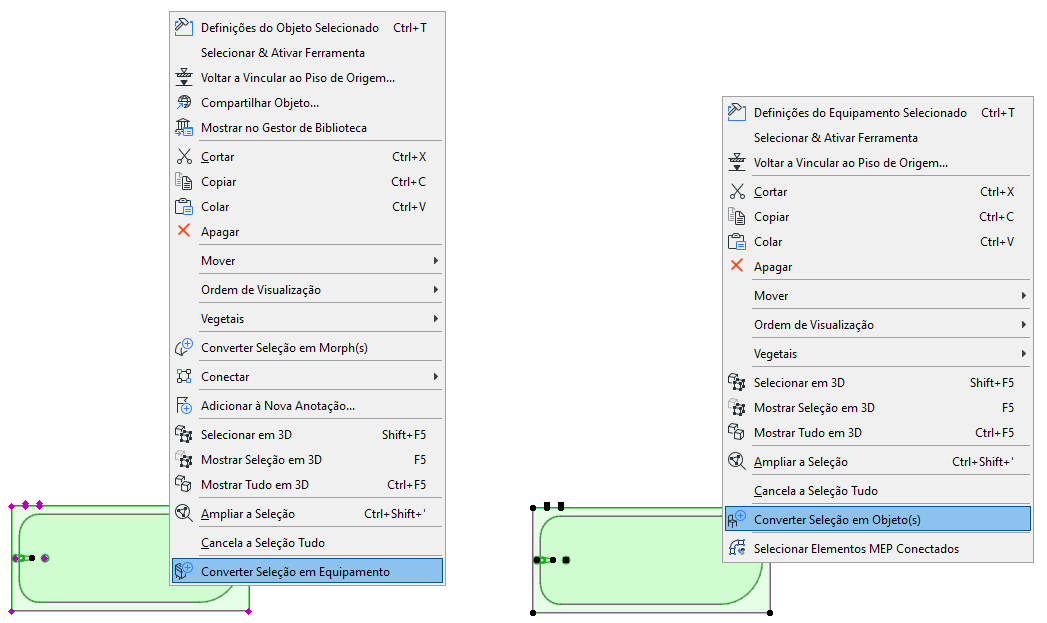This screenshot has height=623, width=1047.
Task: Click the floor-link icon in the right menu
Action: [x=737, y=162]
